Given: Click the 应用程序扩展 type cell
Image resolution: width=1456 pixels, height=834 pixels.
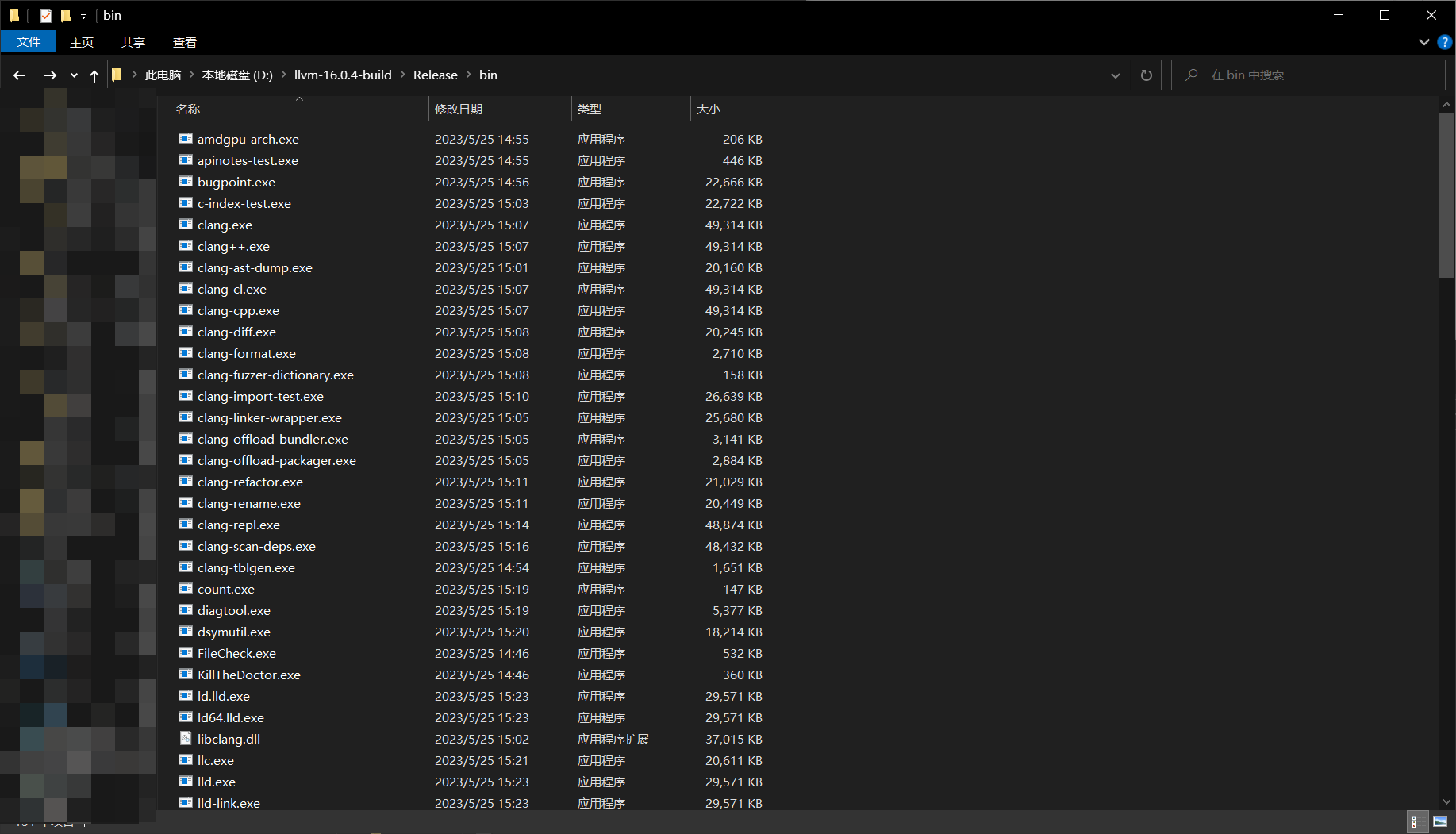Looking at the screenshot, I should 613,739.
